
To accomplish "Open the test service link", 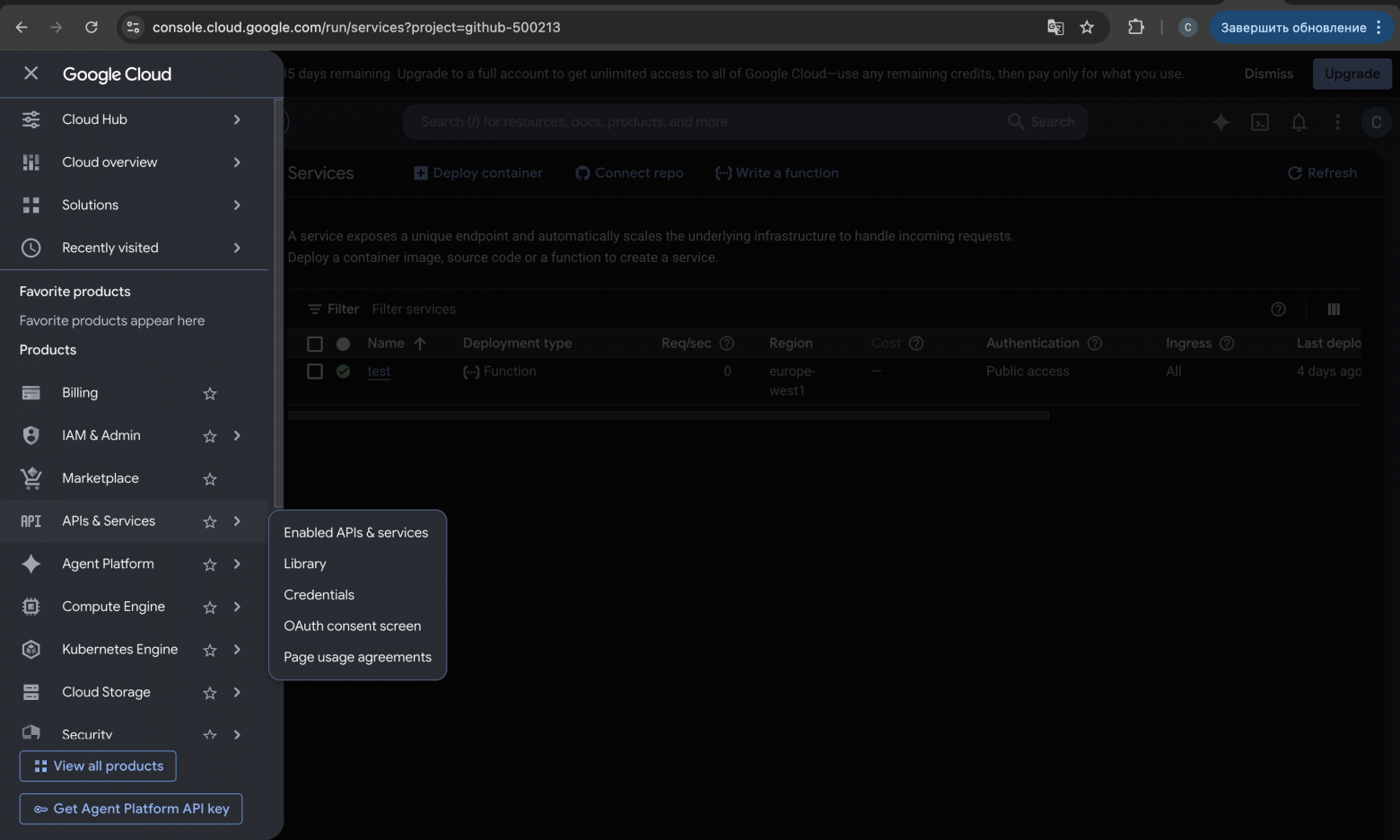I will click(379, 371).
